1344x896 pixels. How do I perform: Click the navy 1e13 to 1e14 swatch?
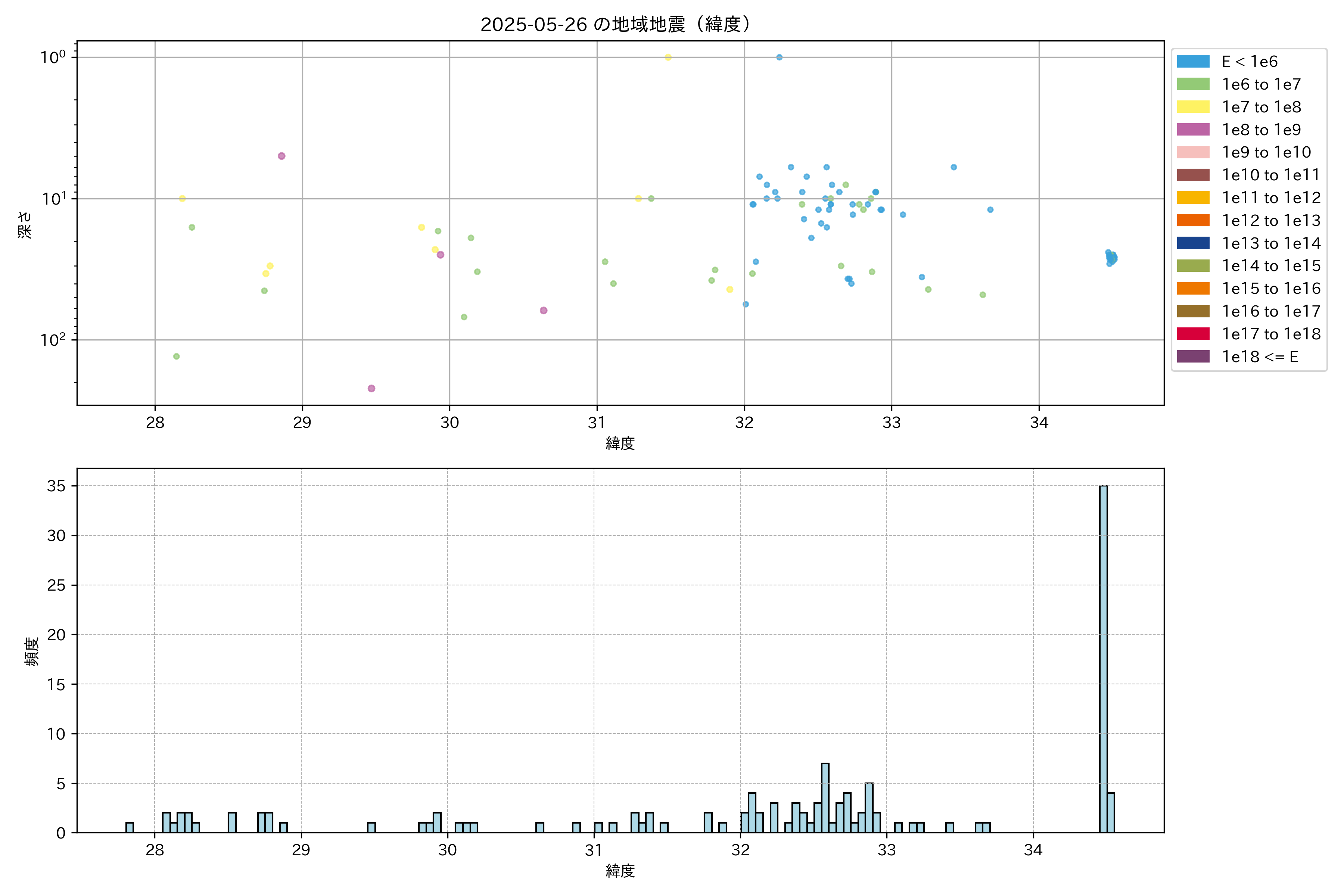tap(1192, 243)
